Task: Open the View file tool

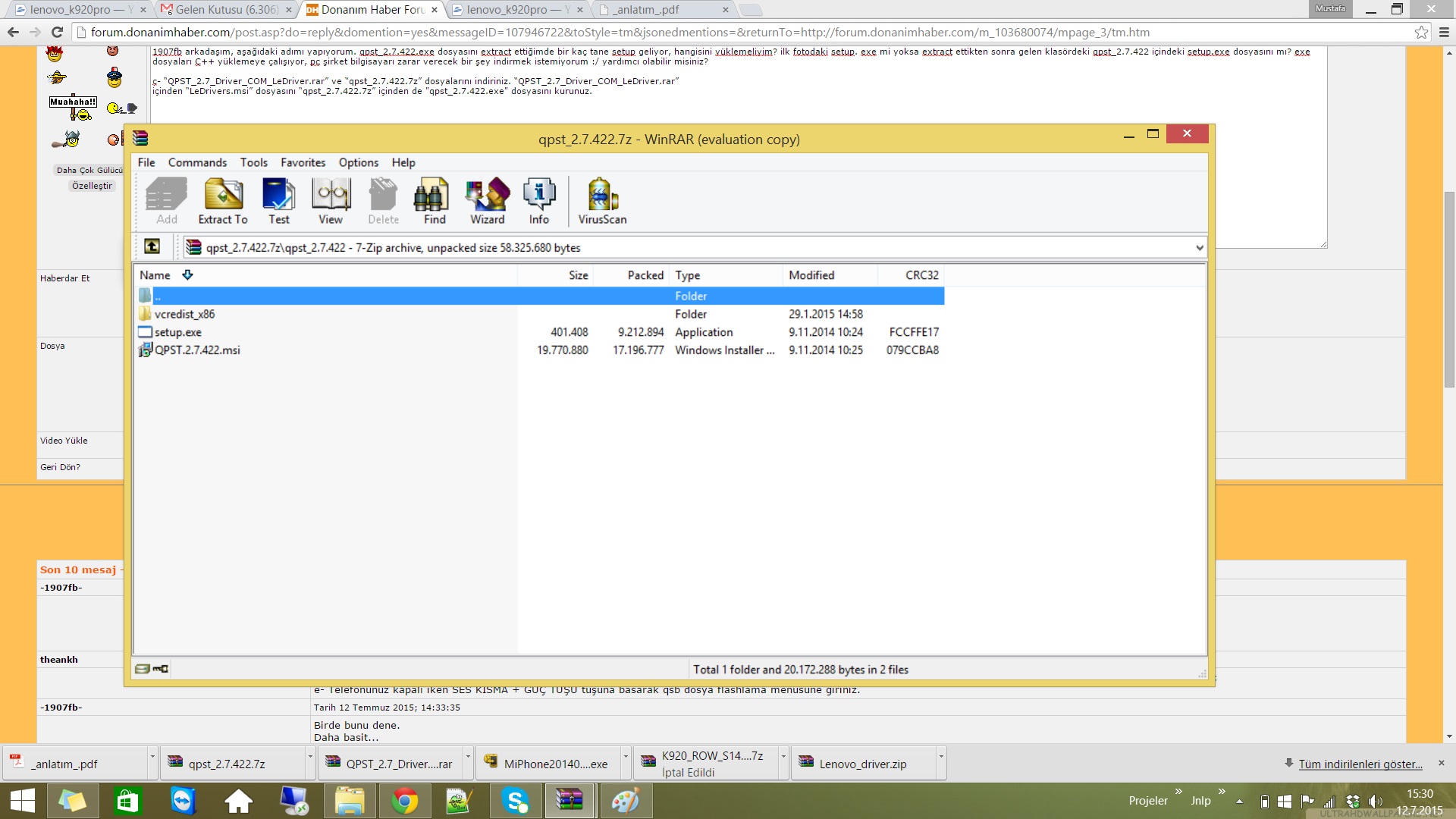Action: click(x=331, y=201)
